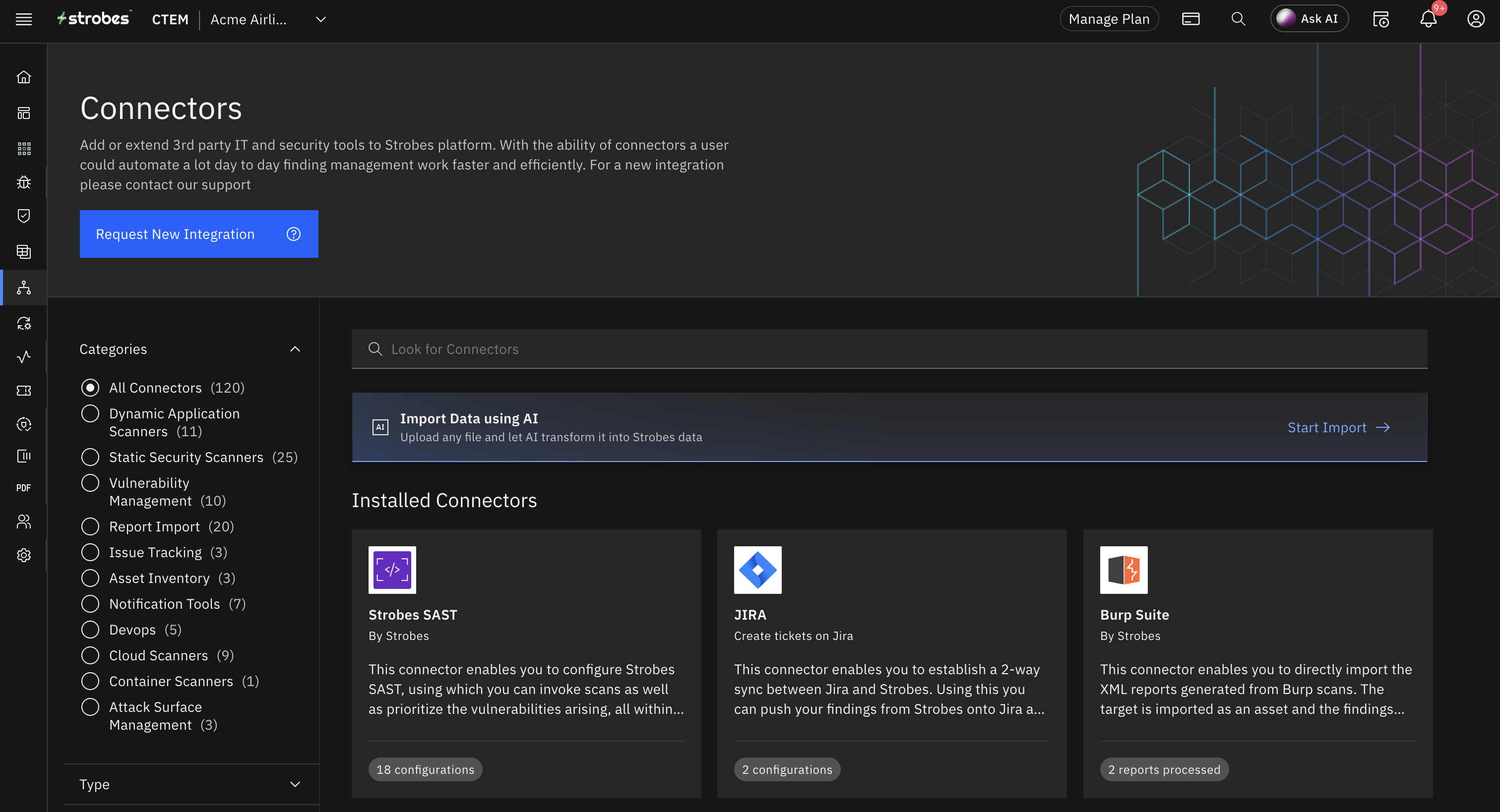
Task: Select the activity graph icon in sidebar
Action: 23,357
